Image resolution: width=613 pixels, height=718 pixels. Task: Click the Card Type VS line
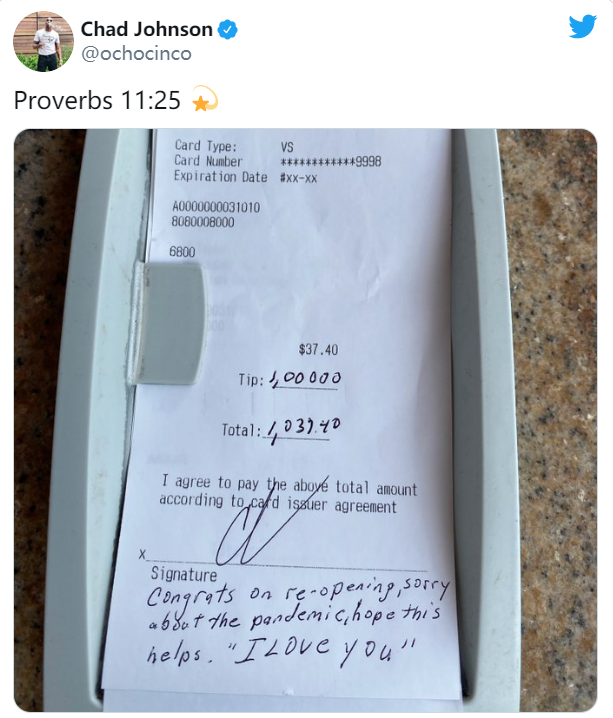[x=234, y=146]
